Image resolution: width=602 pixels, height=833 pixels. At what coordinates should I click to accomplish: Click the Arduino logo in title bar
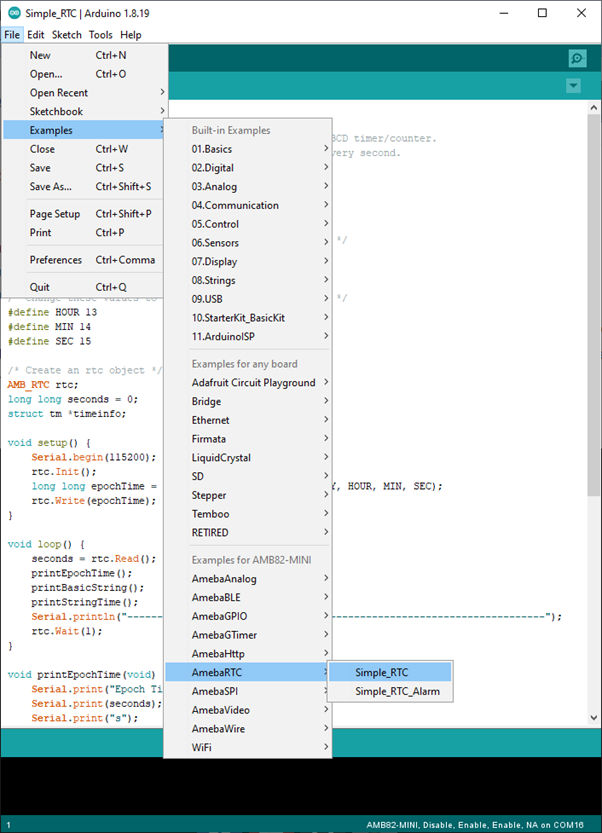pos(12,13)
